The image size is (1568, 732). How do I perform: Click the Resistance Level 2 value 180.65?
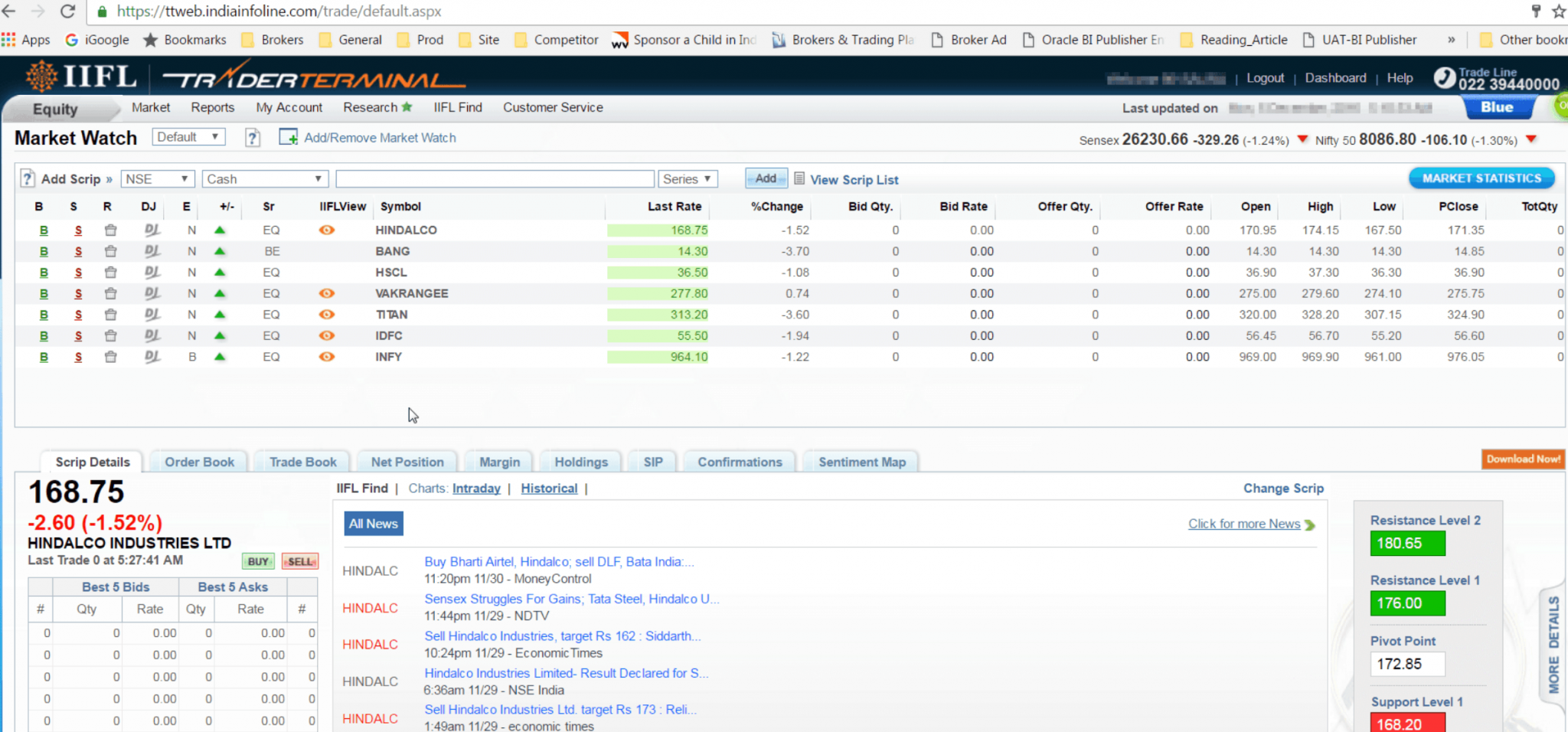click(x=1407, y=544)
